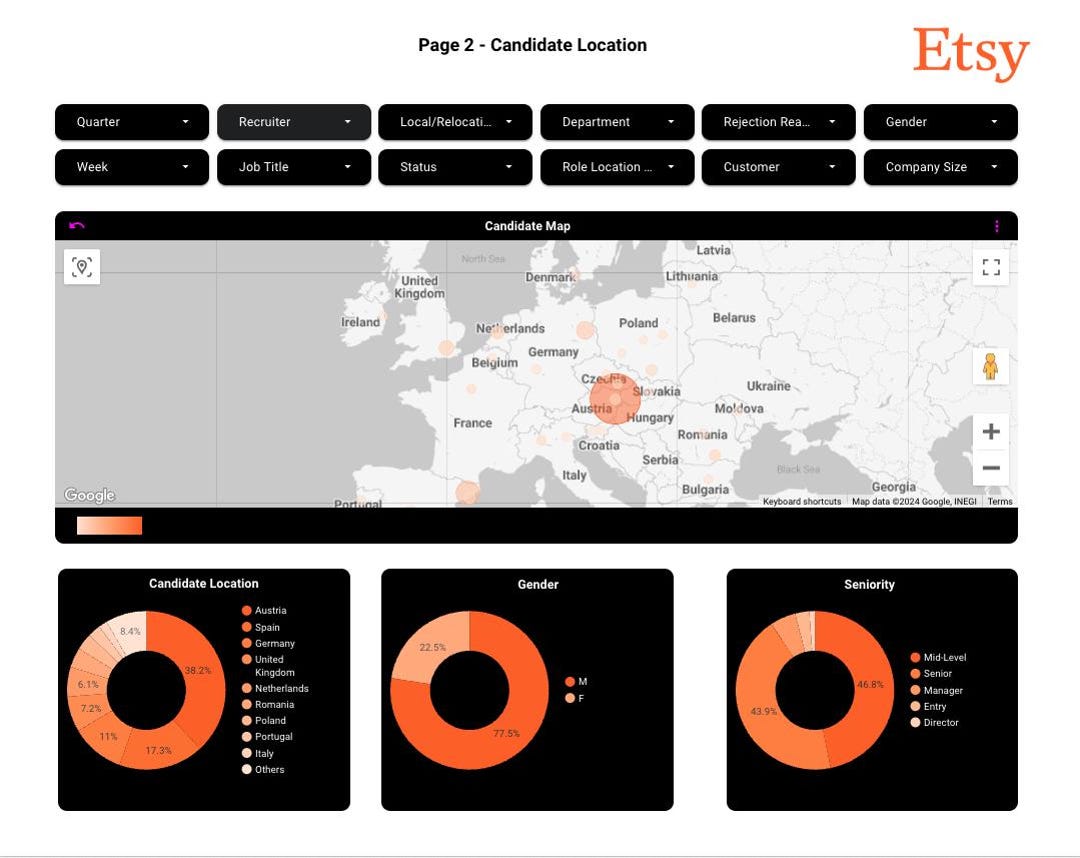1080x858 pixels.
Task: Open the Candidate Map three-dot options menu
Action: coord(997,226)
